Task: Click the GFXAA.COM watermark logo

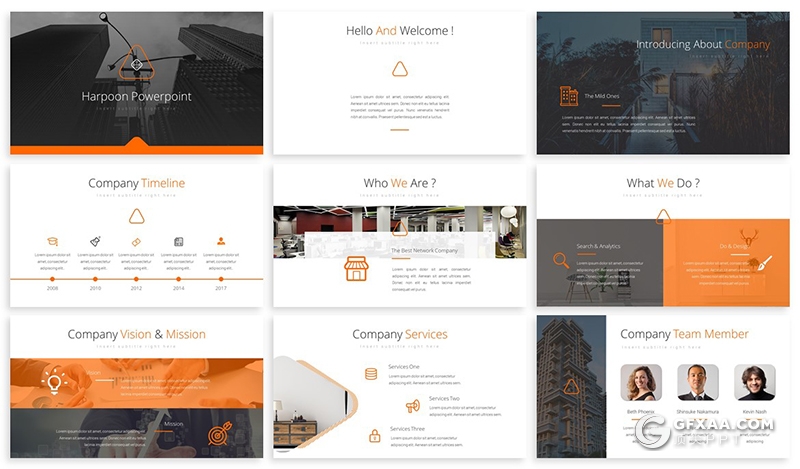Action: [702, 432]
